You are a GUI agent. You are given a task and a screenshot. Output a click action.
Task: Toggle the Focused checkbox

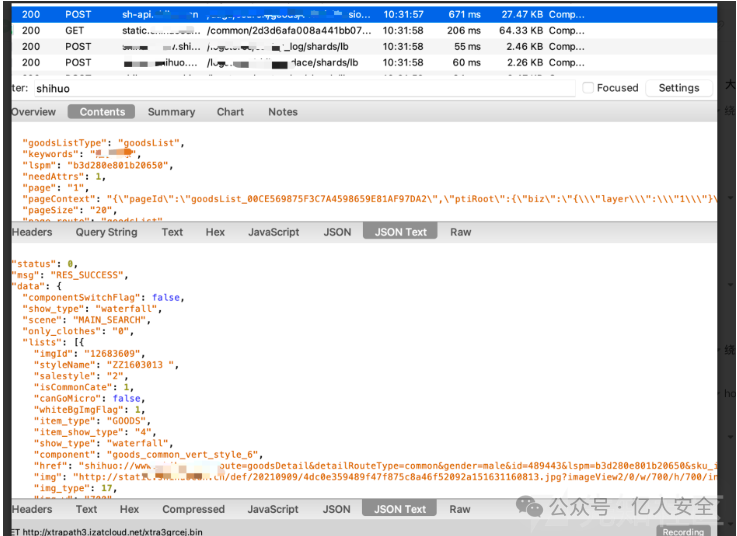pos(588,88)
